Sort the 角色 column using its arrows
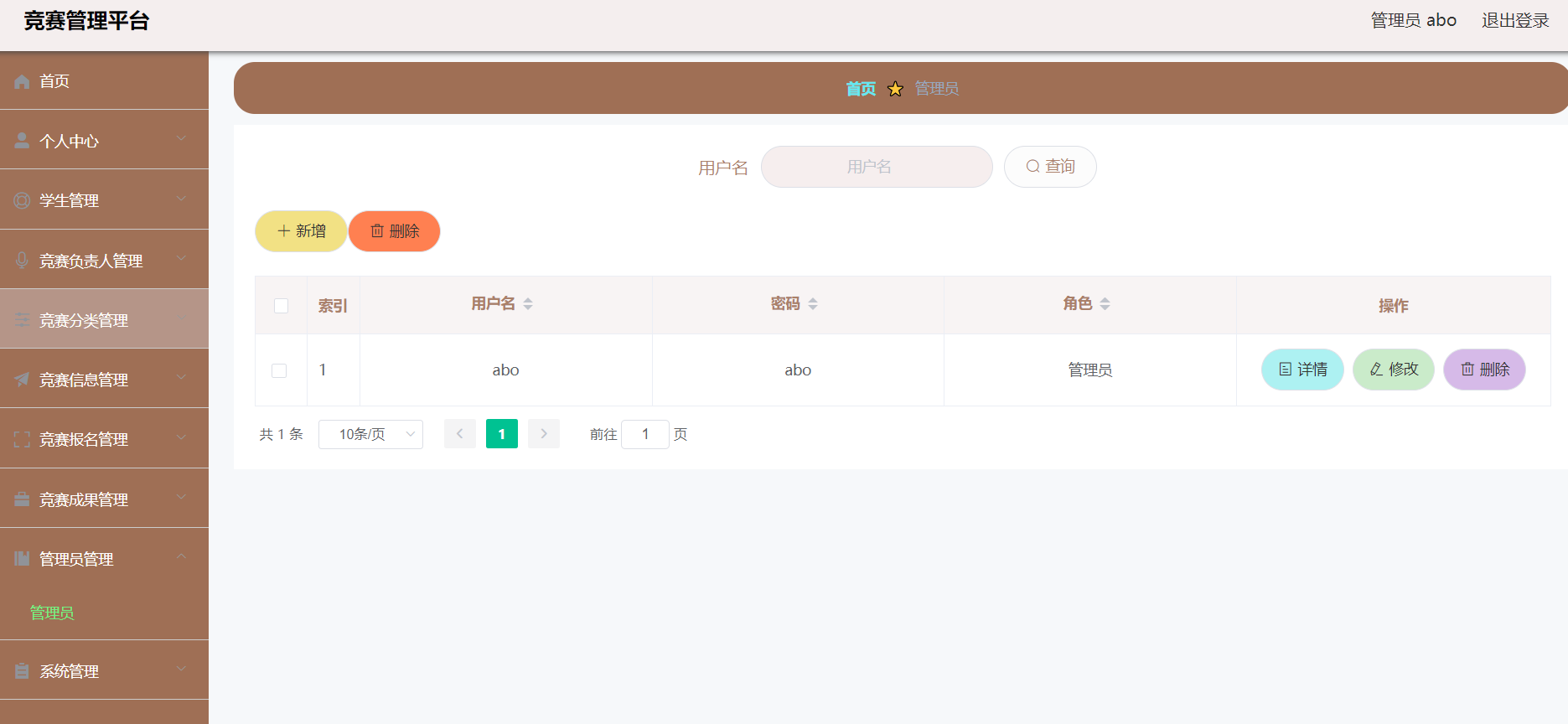 [x=1105, y=304]
